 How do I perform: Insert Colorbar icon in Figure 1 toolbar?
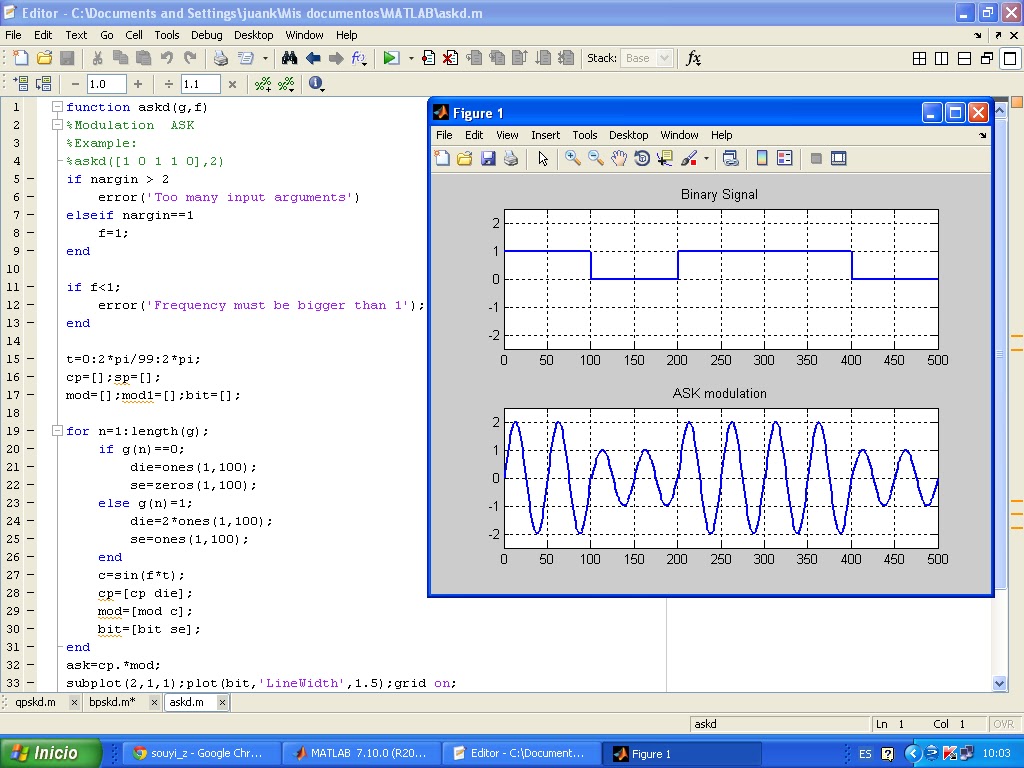(761, 158)
